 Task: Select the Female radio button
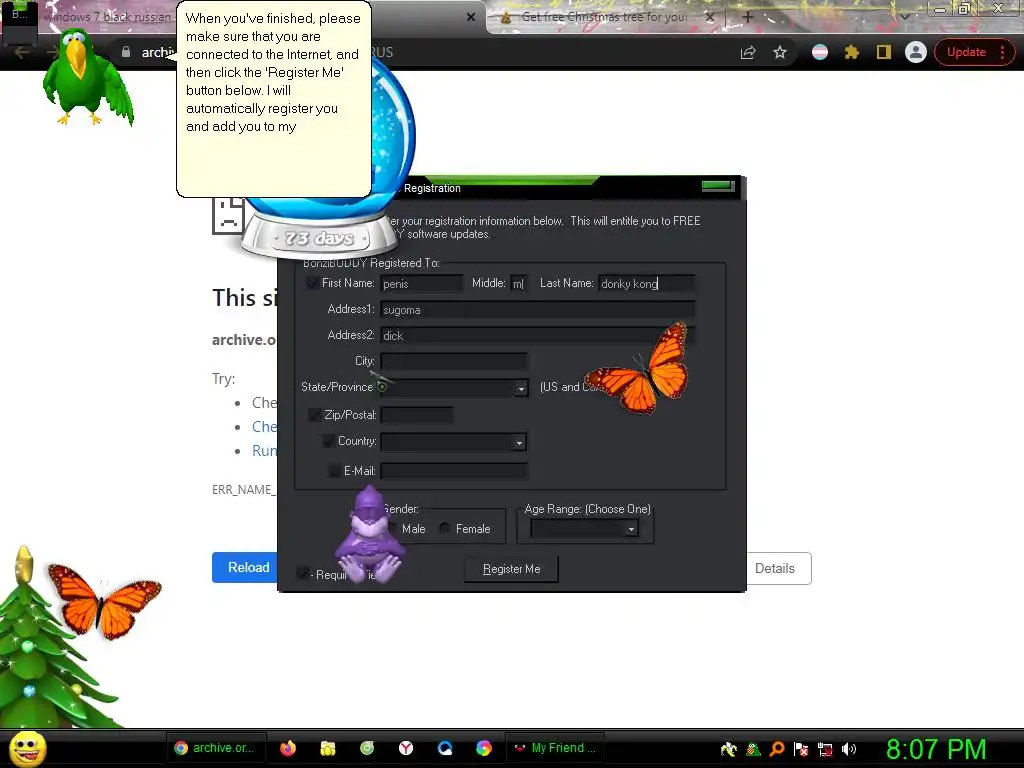pyautogui.click(x=444, y=528)
